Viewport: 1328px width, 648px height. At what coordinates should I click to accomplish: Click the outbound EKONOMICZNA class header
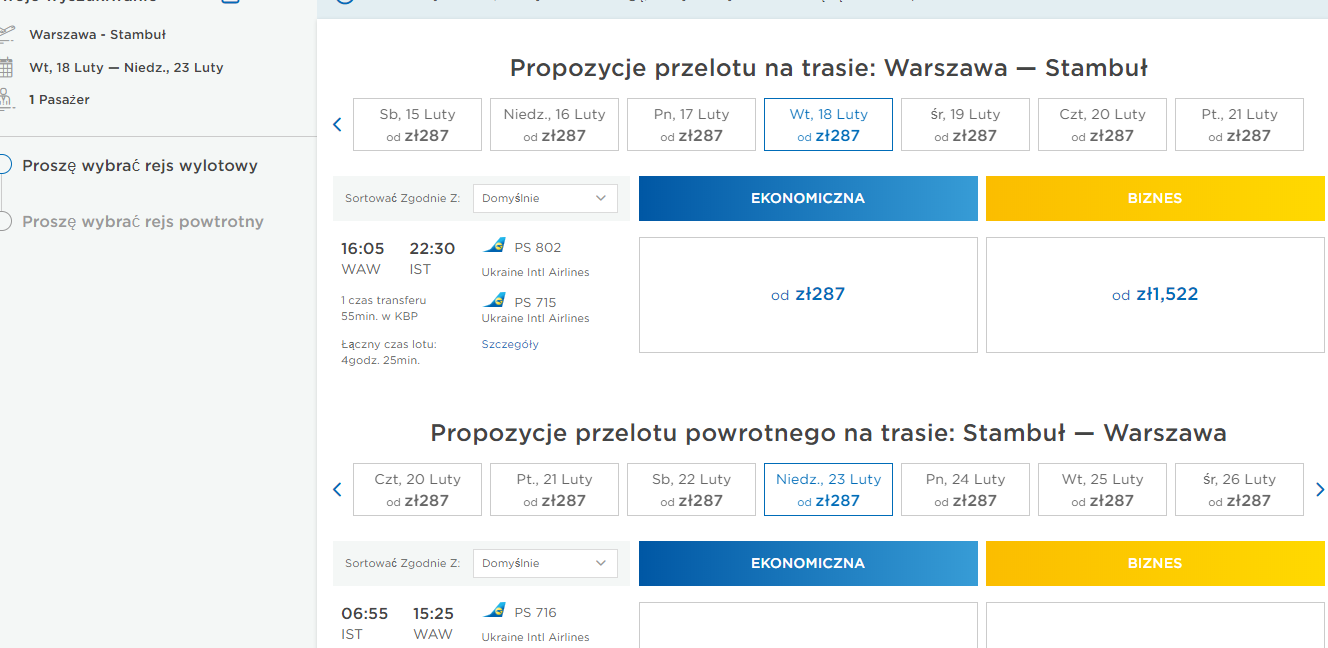(x=808, y=198)
